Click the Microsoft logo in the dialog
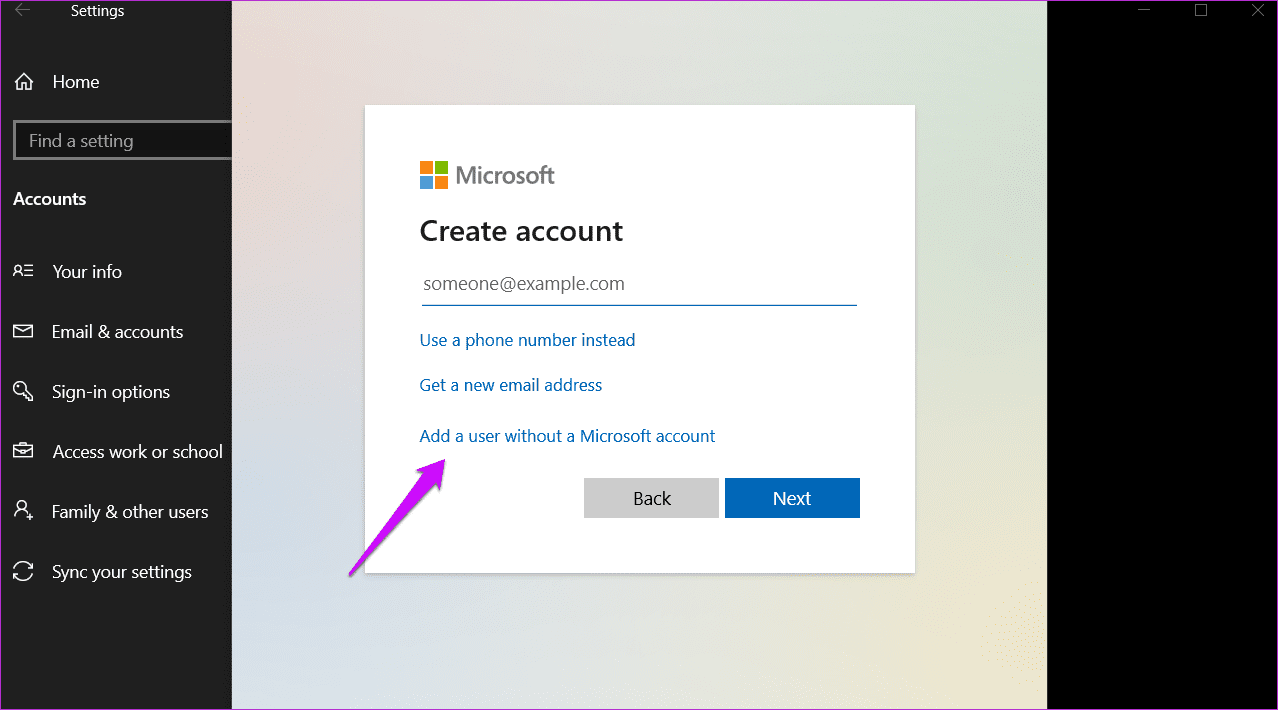This screenshot has width=1278, height=710. coord(487,175)
